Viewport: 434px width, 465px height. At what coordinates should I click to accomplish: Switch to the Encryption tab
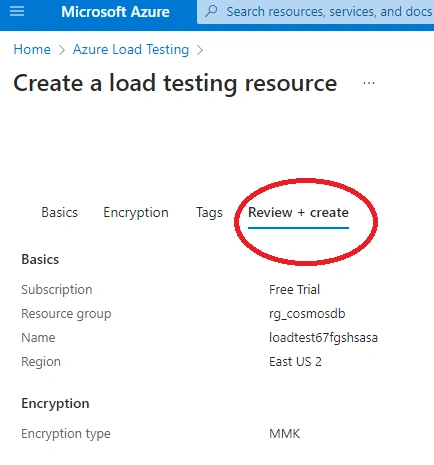tap(136, 213)
